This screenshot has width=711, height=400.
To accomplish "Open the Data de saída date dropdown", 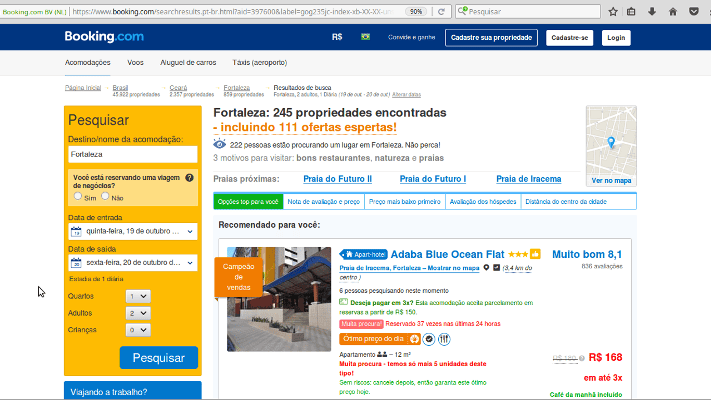I will tap(133, 263).
